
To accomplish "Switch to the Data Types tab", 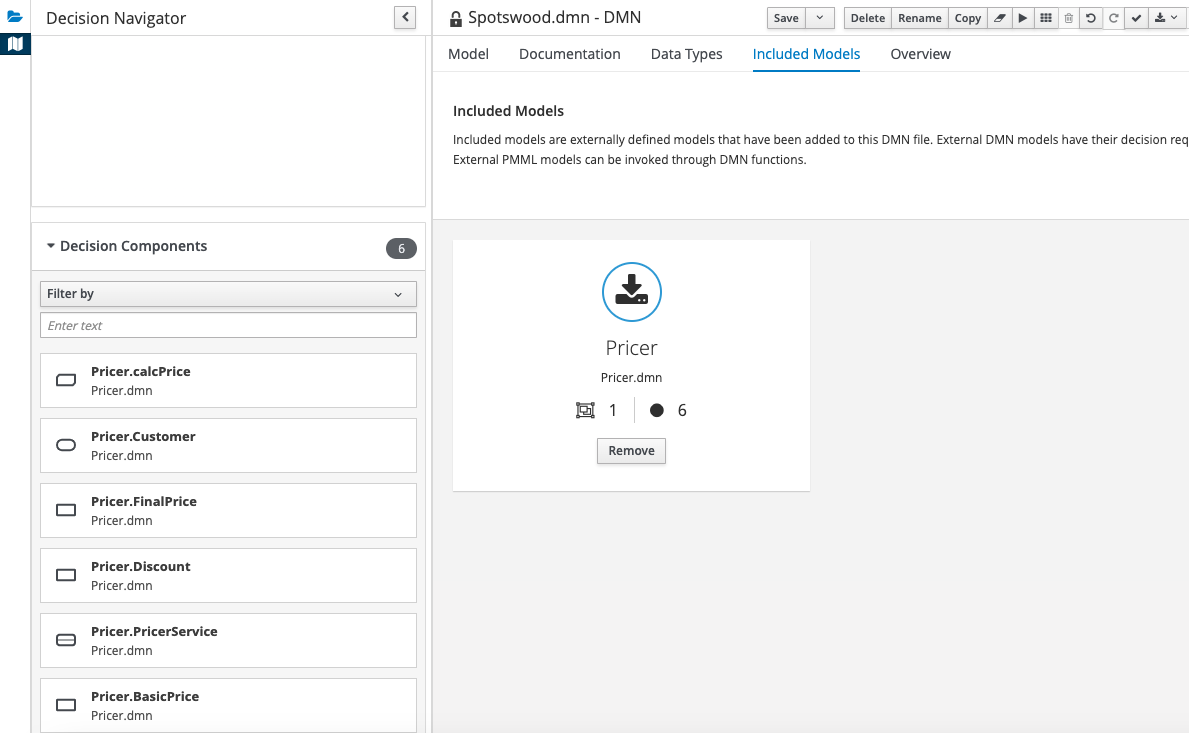I will pos(686,54).
